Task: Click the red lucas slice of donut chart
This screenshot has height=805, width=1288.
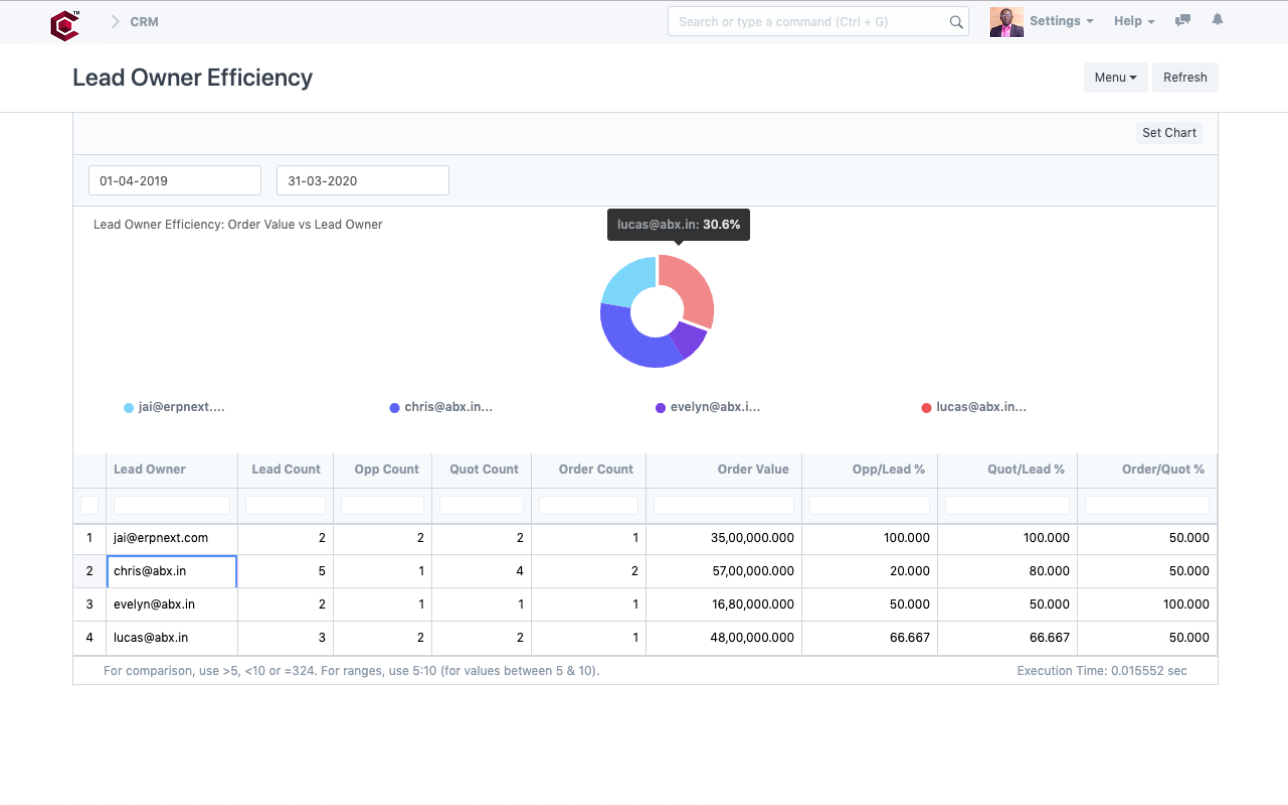Action: [x=692, y=288]
